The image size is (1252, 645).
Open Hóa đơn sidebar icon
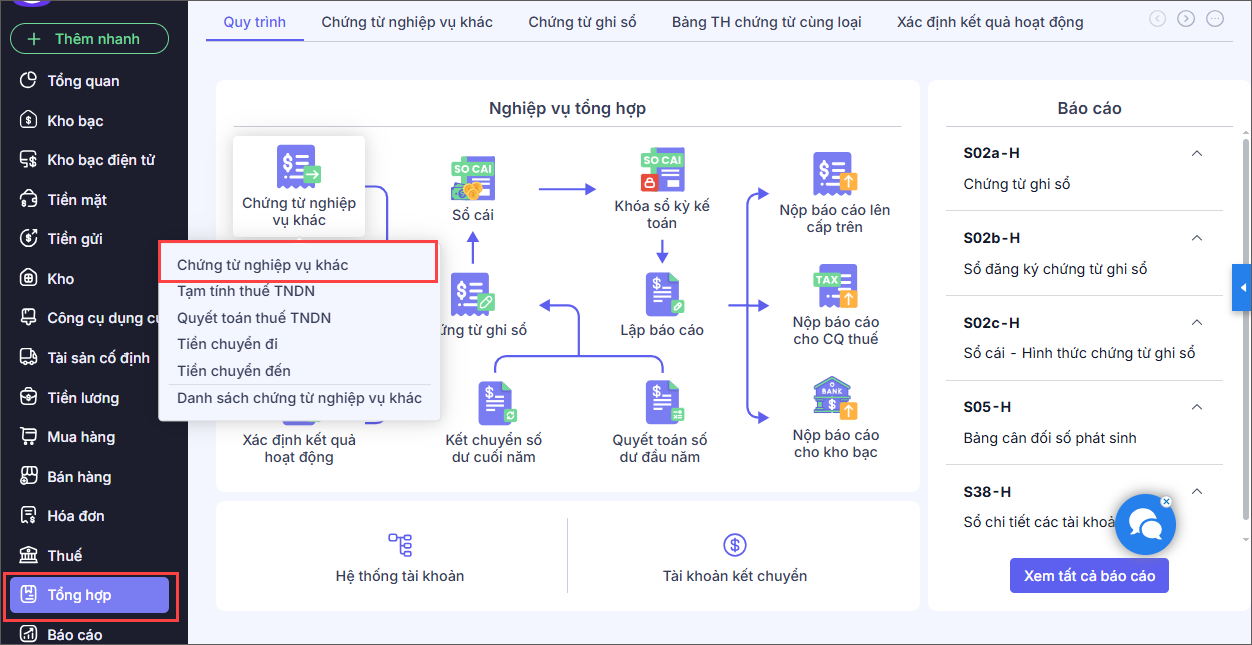click(29, 516)
